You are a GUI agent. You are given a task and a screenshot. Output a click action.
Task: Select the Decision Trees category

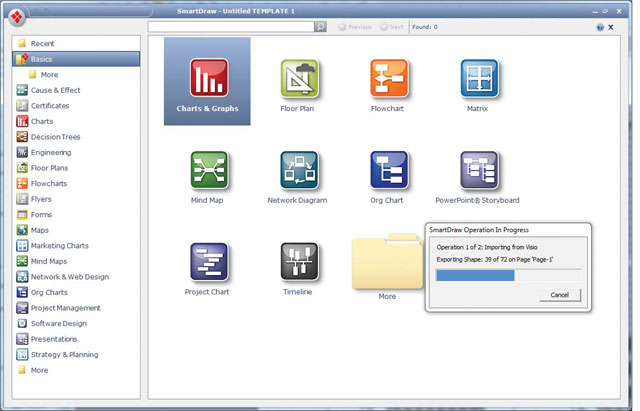(76, 137)
